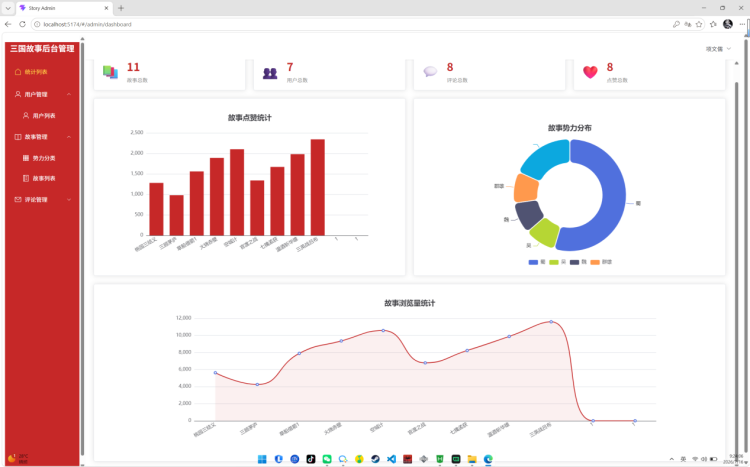This screenshot has height=467, width=750.
Task: Click the stacked cards icon for 故事总数
Action: [110, 72]
